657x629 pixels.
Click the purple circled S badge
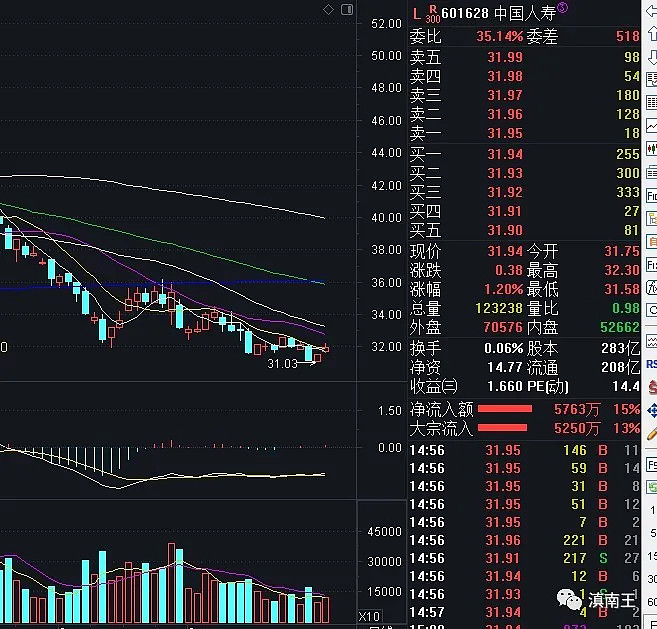click(x=562, y=7)
